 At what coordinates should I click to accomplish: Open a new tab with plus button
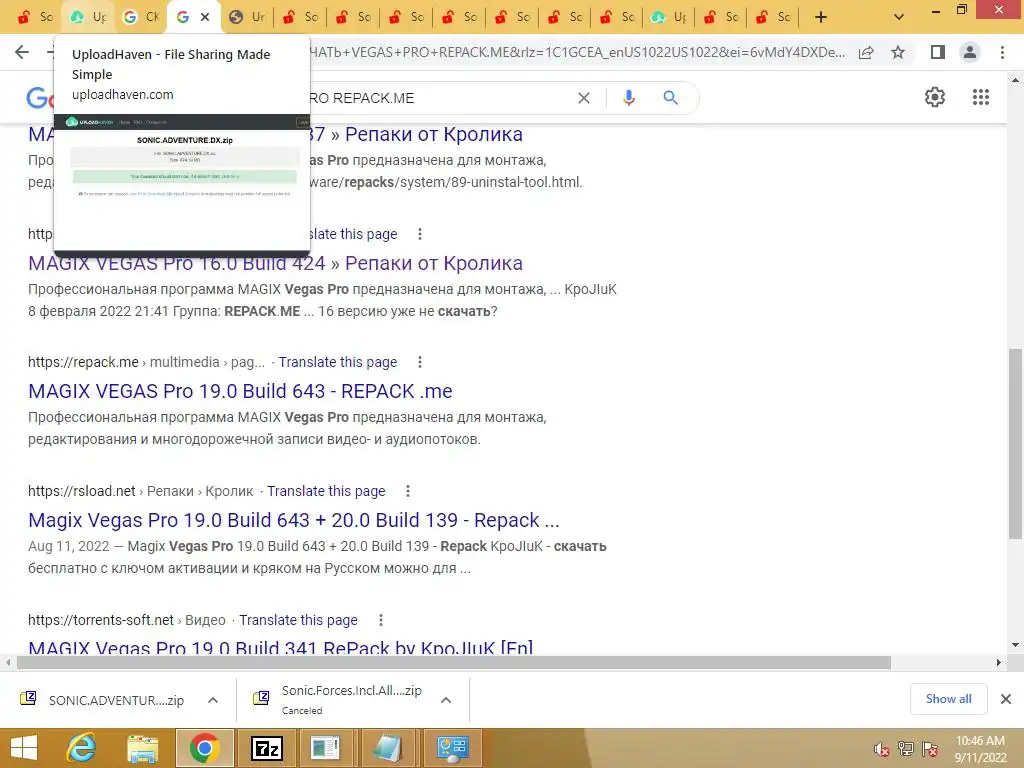tap(821, 17)
